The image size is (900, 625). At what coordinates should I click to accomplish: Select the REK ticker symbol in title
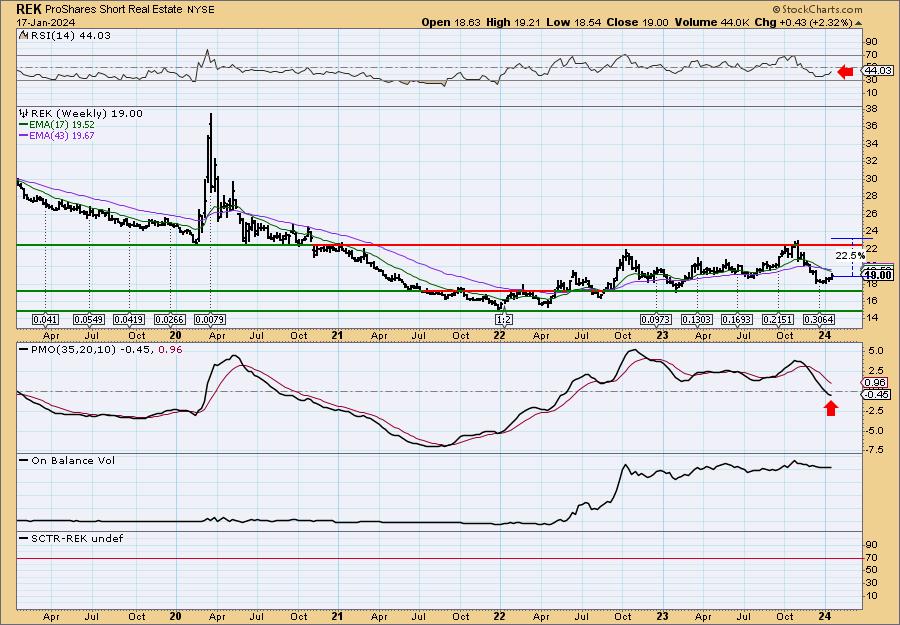[28, 10]
